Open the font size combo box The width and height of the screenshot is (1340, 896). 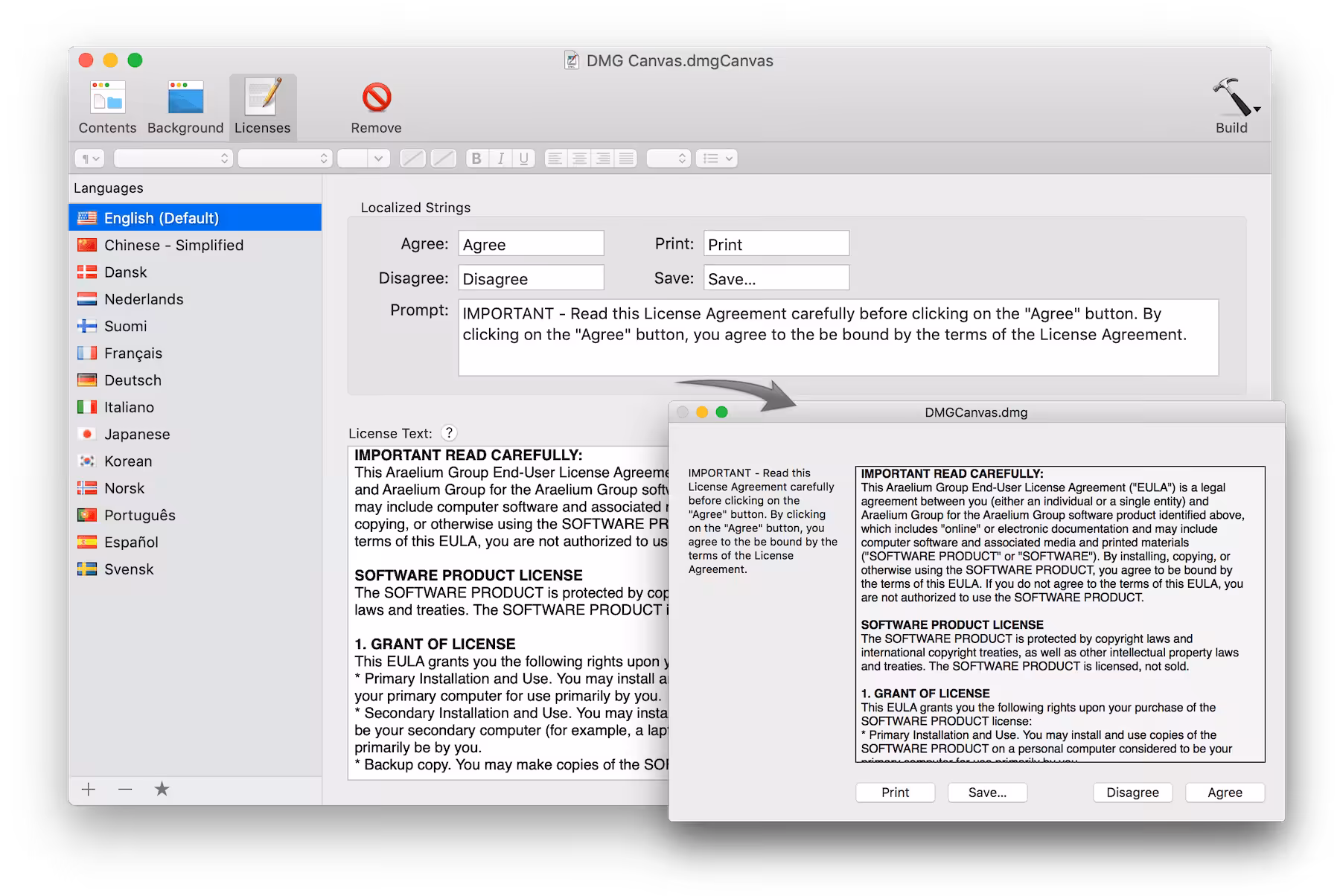363,159
